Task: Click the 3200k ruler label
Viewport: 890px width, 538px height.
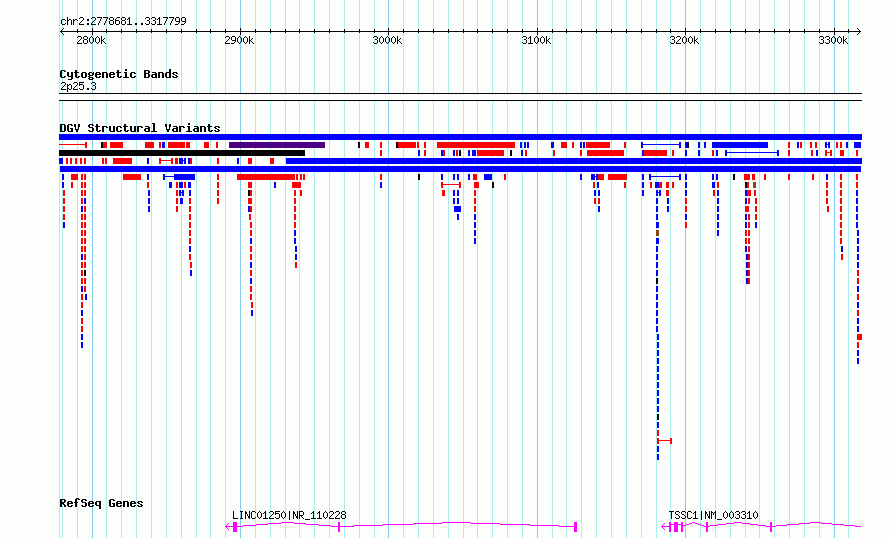Action: [x=684, y=40]
